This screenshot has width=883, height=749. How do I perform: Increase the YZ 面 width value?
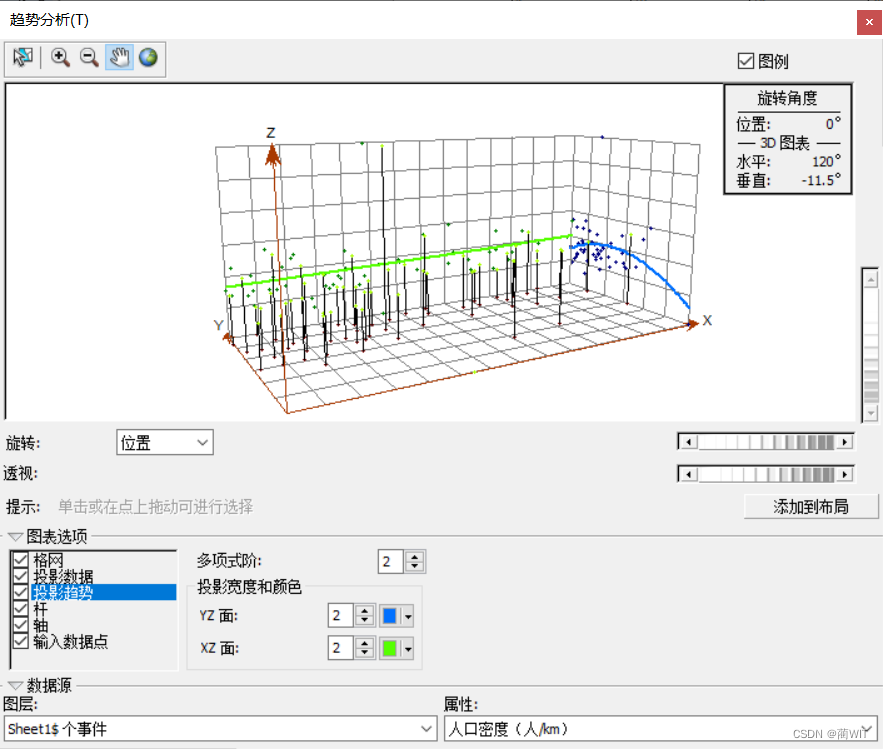tap(365, 610)
